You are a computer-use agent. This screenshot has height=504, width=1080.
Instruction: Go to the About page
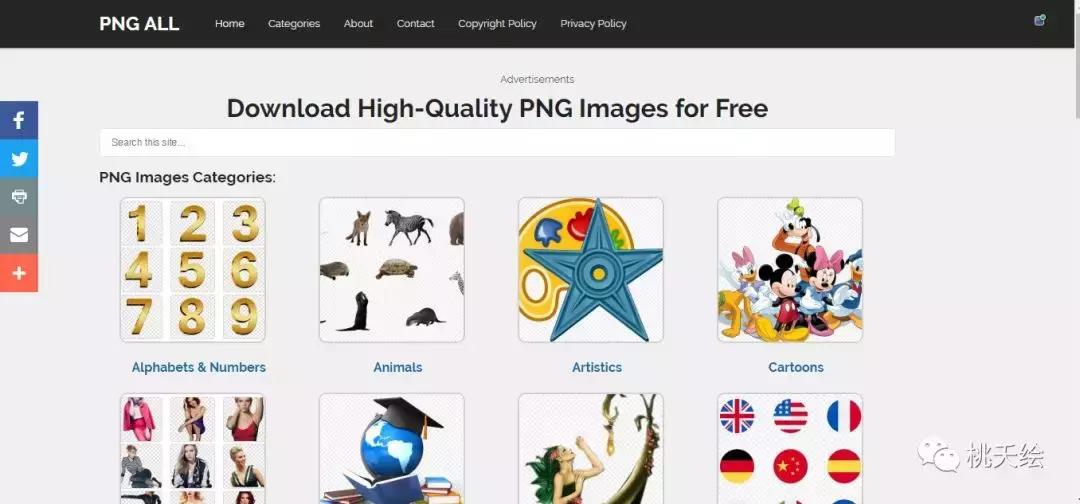coord(358,23)
